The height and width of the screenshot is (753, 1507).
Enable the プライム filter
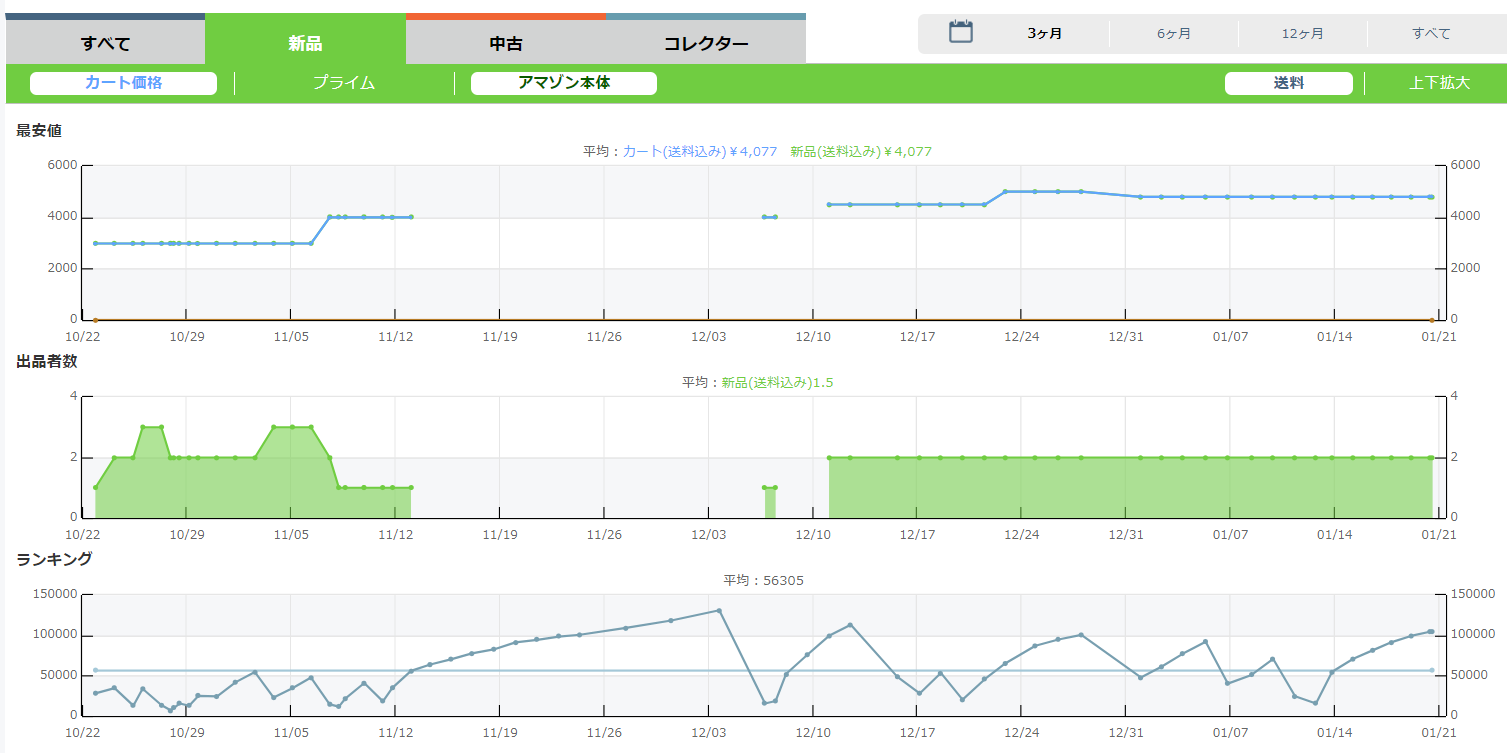click(344, 83)
